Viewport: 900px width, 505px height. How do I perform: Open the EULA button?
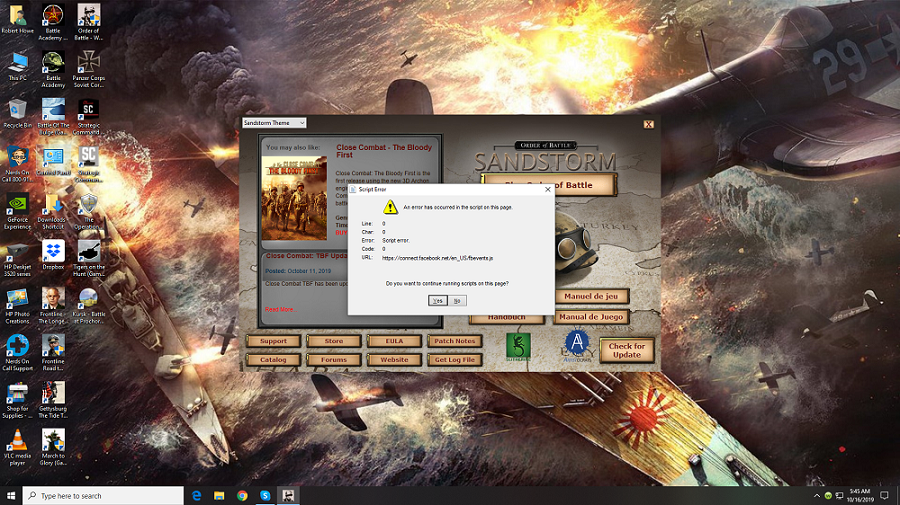pos(394,341)
